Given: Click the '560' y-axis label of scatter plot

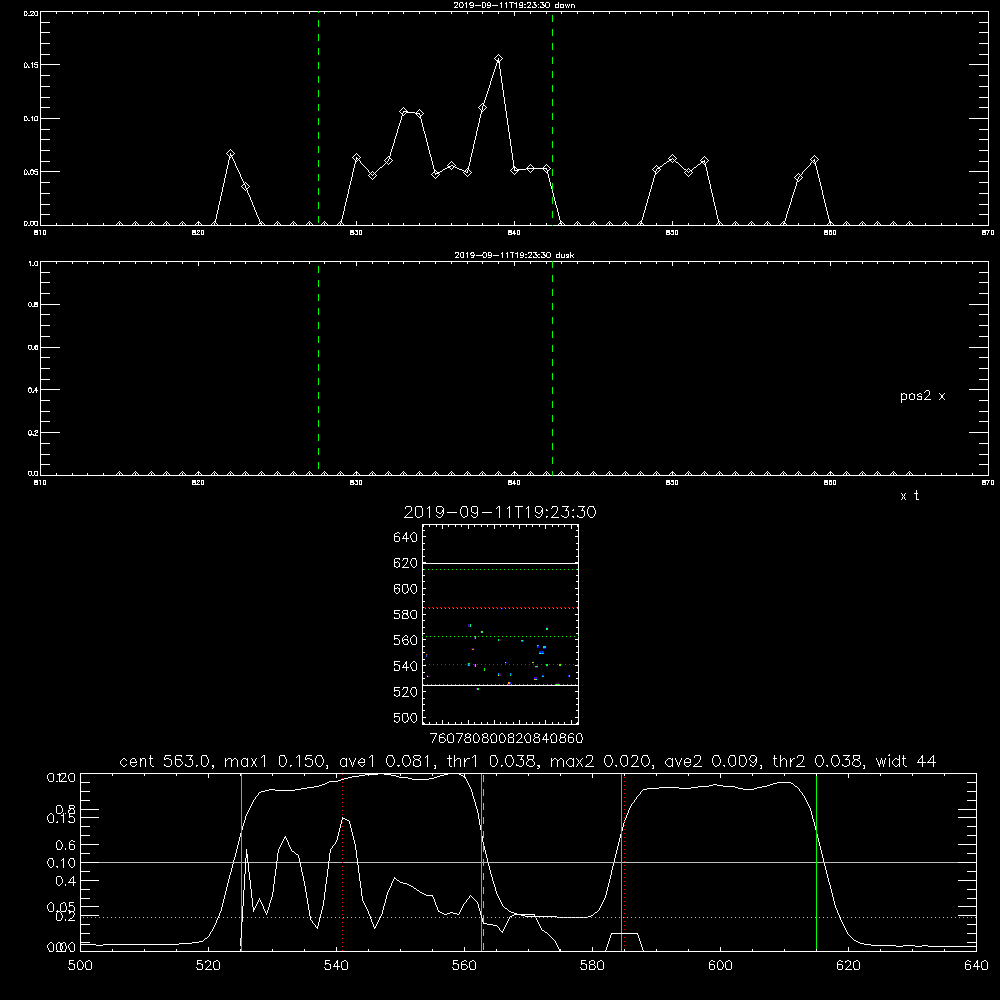Looking at the screenshot, I should coord(406,640).
